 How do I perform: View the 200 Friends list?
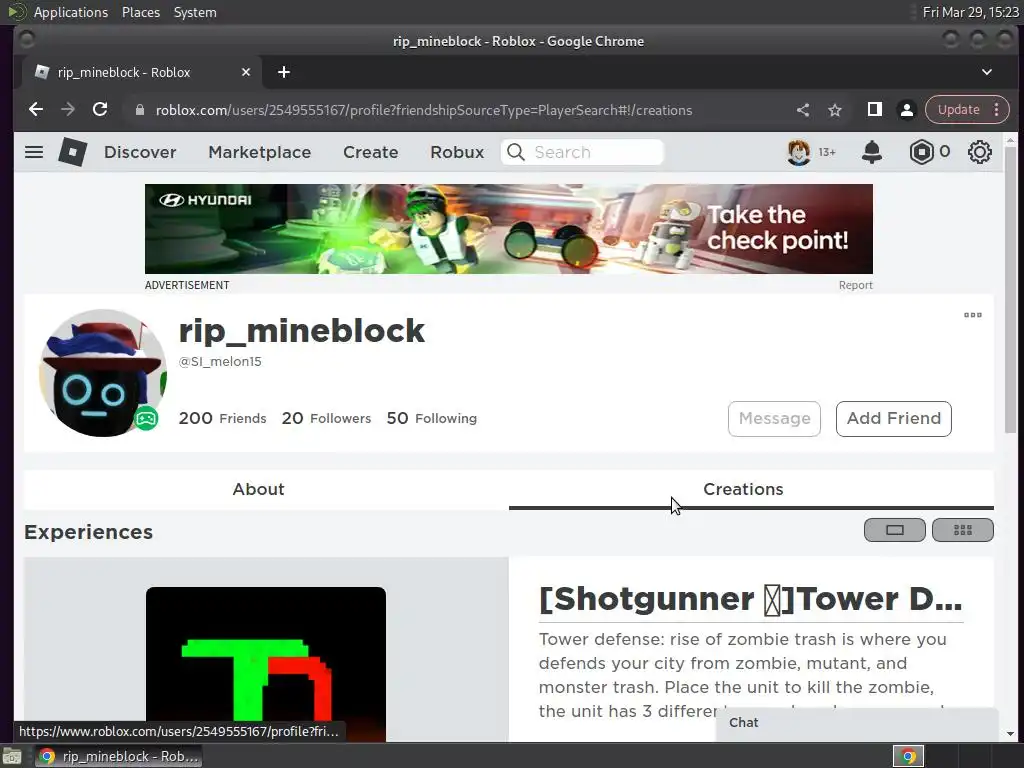(x=223, y=418)
